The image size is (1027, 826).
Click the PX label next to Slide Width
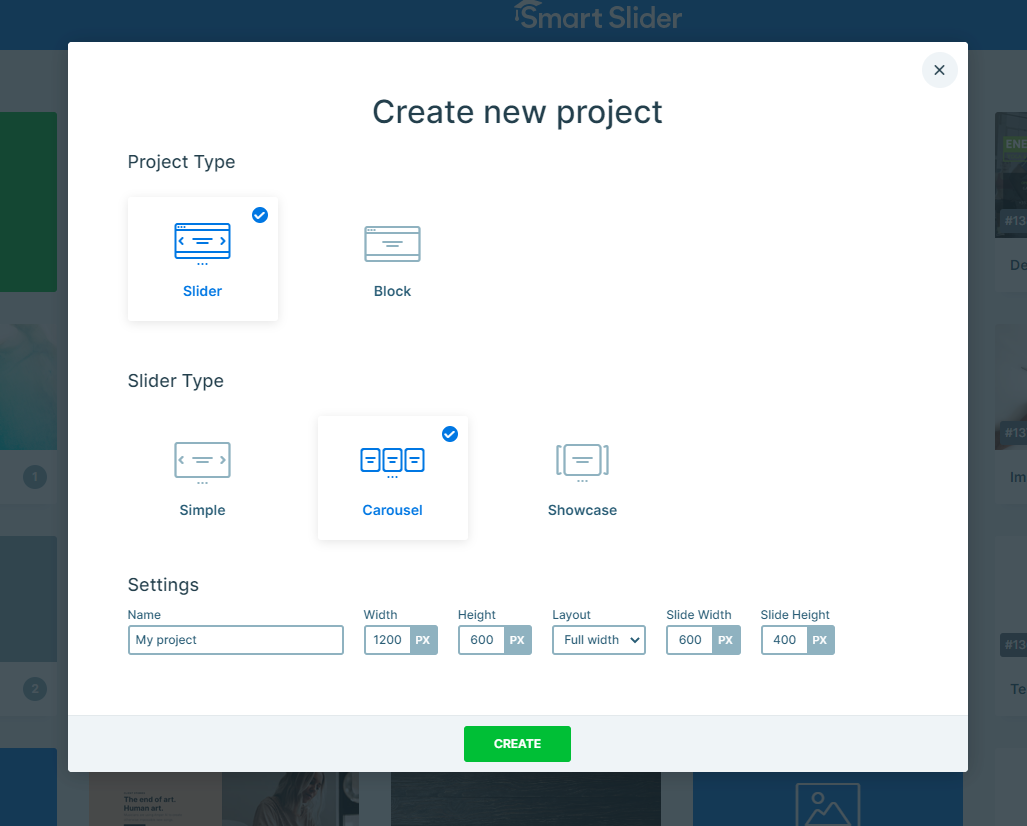[x=728, y=640]
